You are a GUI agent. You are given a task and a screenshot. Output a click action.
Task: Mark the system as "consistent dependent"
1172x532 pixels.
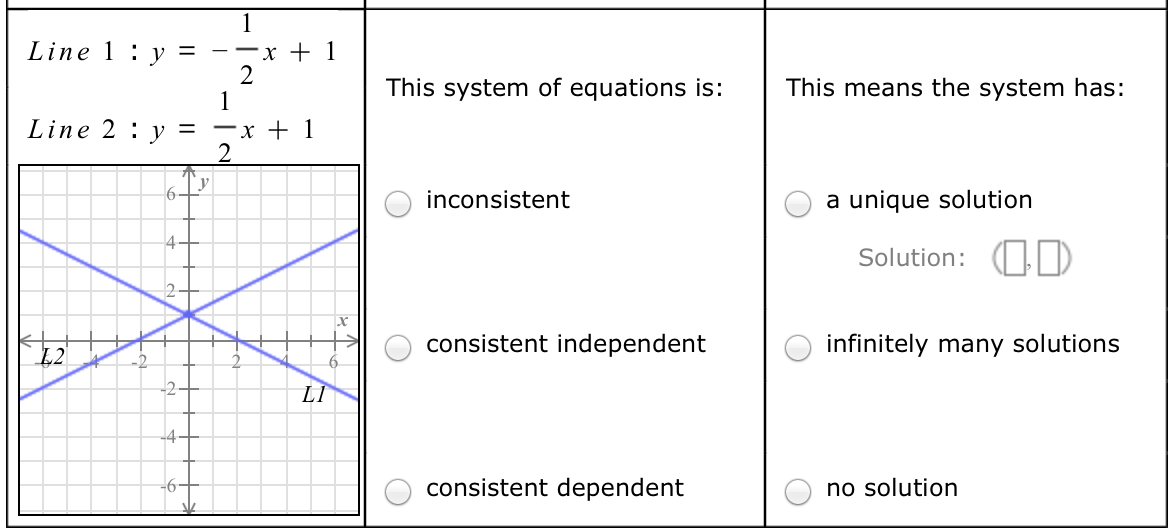pos(399,491)
